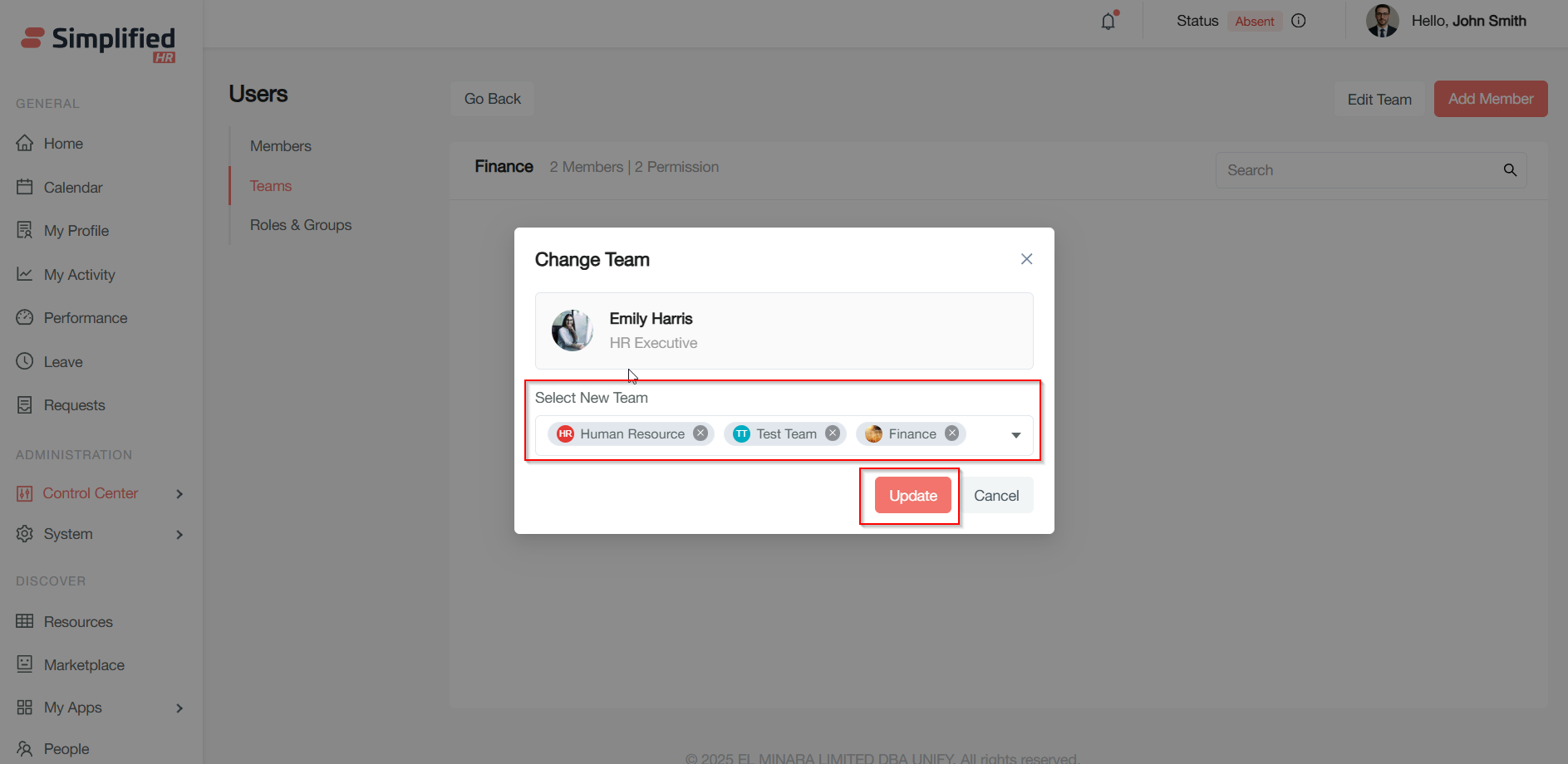Remove Finance team chip

[952, 433]
